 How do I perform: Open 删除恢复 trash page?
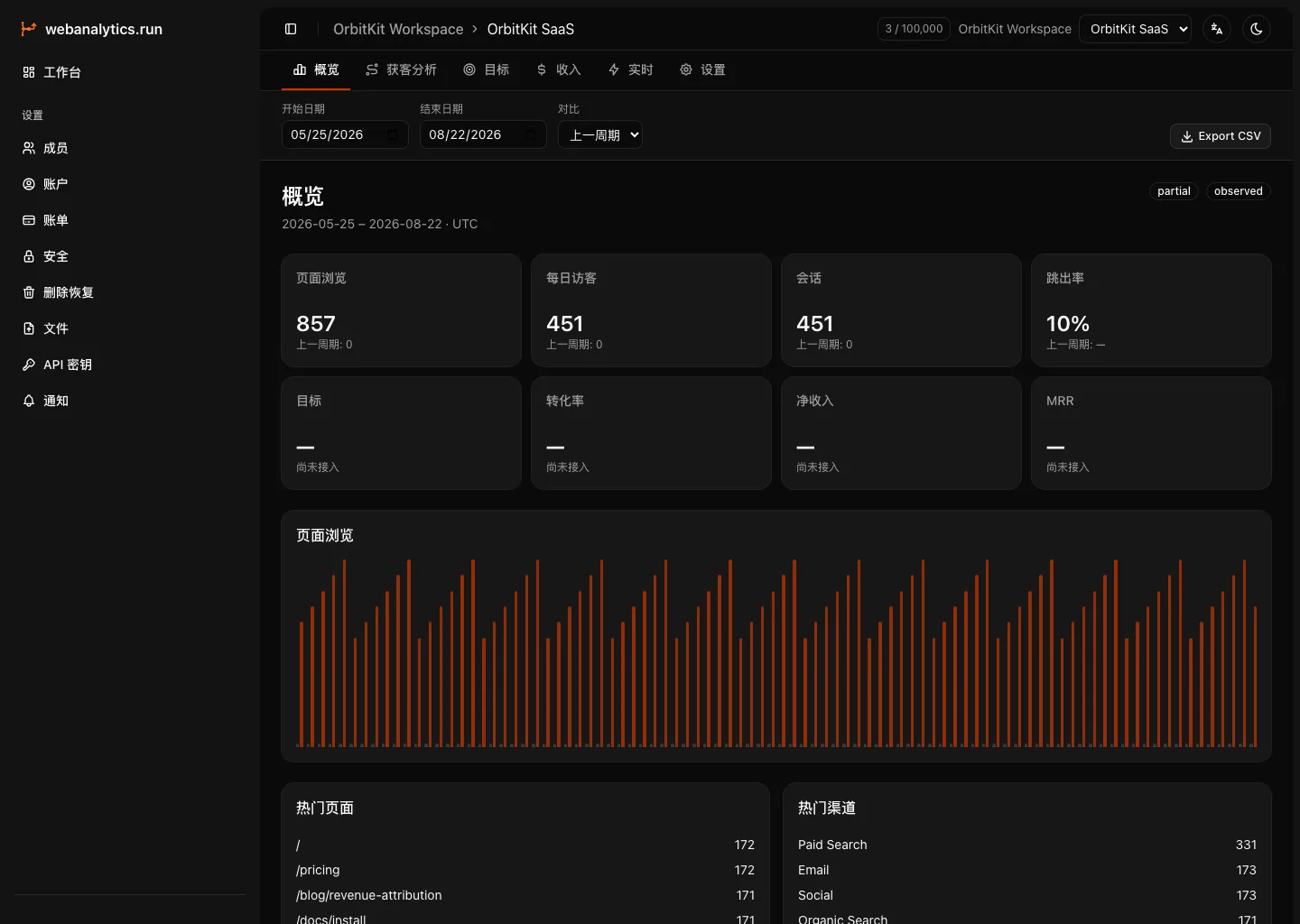[130, 292]
